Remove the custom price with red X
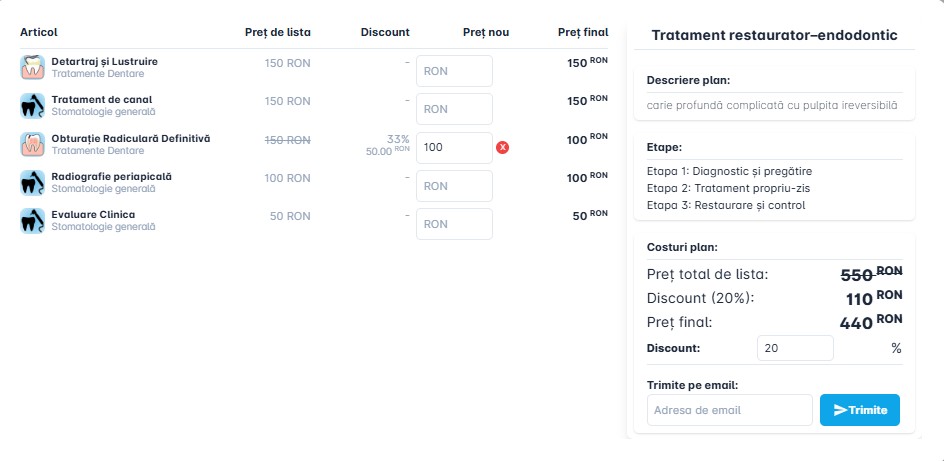This screenshot has height=461, width=944. point(503,148)
